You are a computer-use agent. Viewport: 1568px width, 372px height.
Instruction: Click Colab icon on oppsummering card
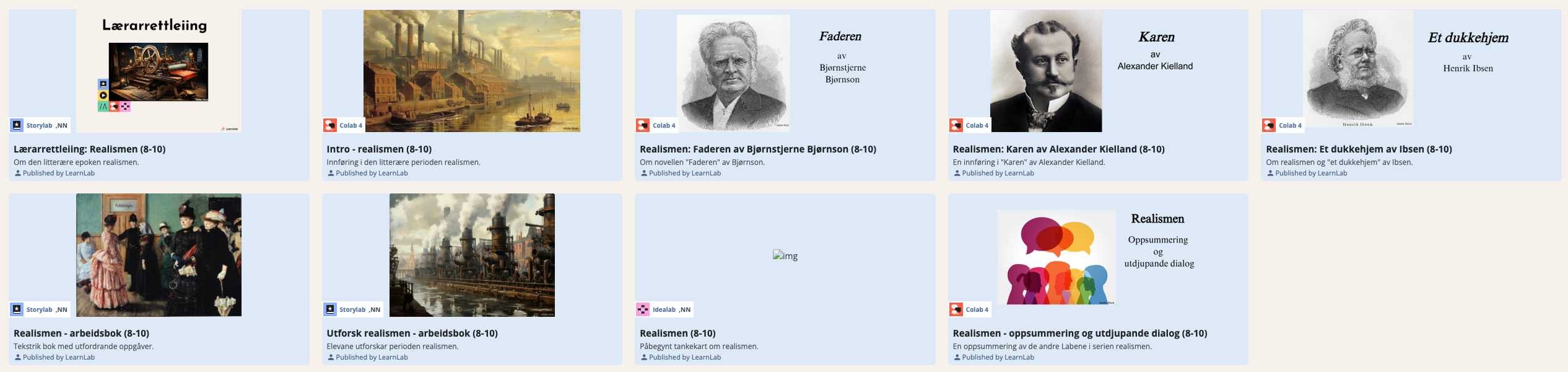957,309
